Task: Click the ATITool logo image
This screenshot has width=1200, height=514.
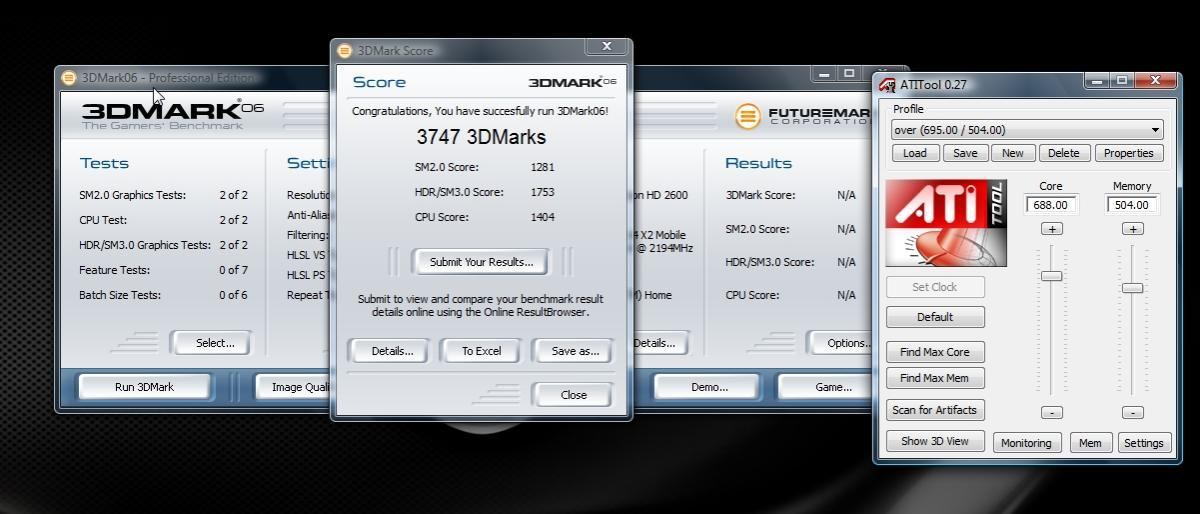Action: tap(945, 223)
